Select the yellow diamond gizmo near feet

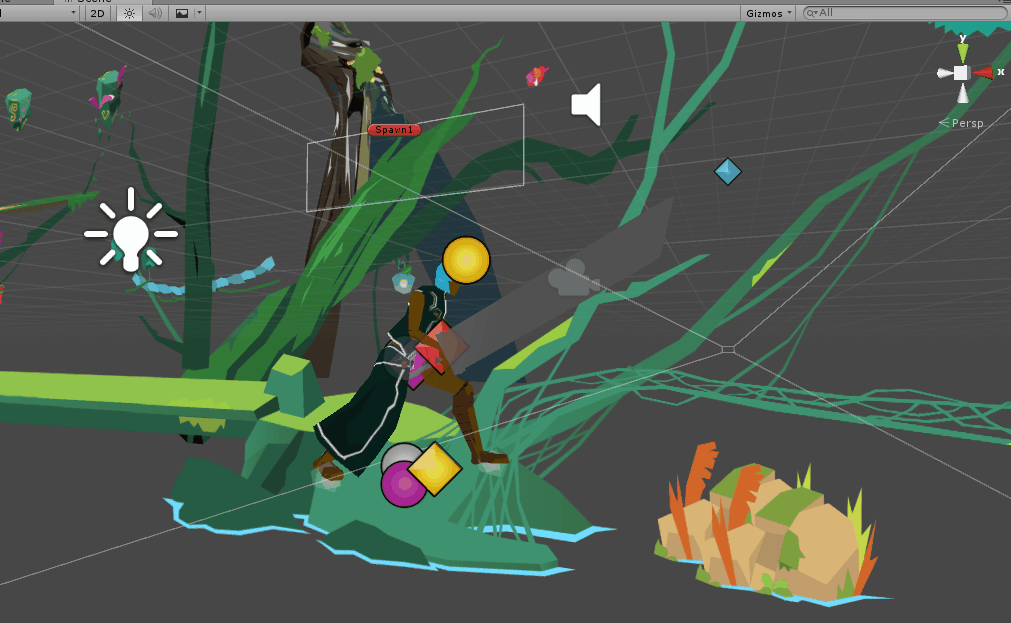(x=435, y=469)
